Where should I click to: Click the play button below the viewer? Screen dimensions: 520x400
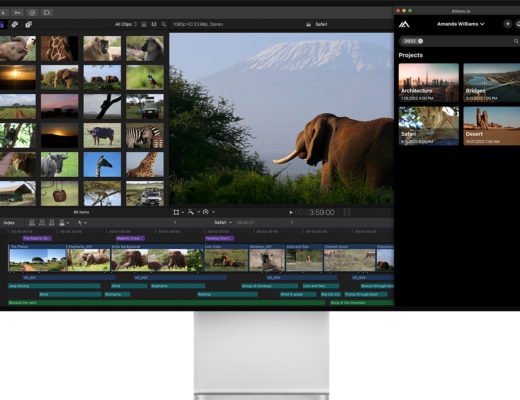[291, 212]
